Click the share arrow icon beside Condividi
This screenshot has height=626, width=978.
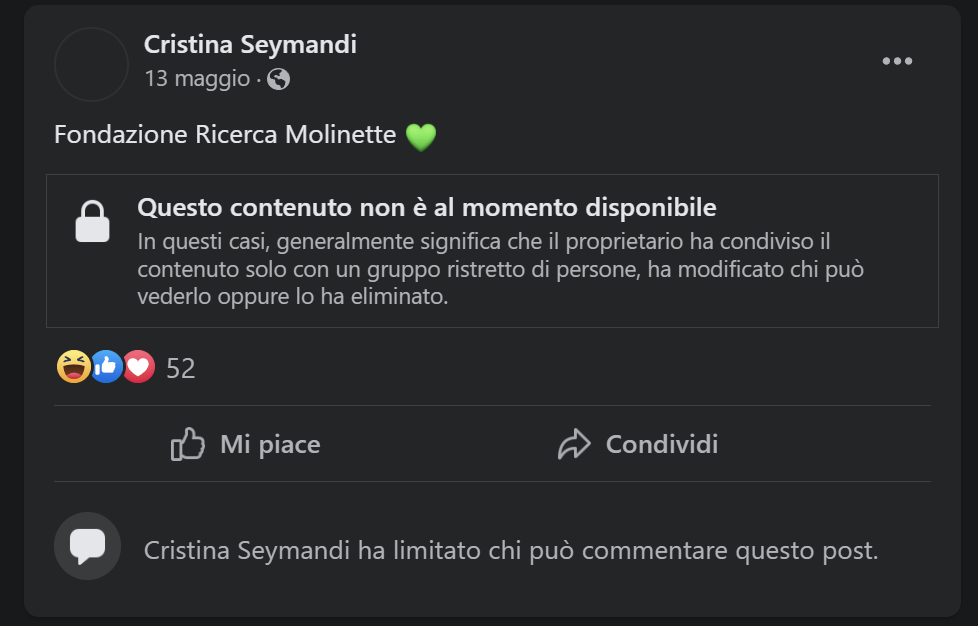575,444
